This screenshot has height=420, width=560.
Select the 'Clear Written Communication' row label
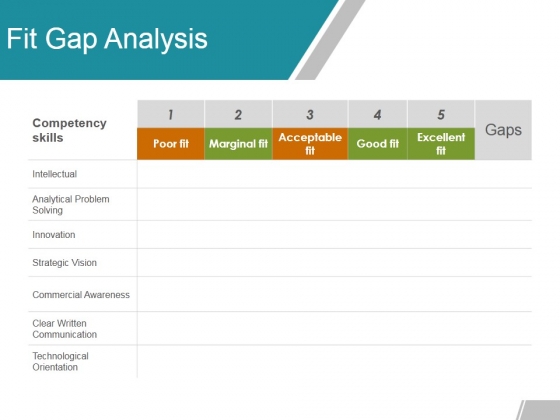[65, 329]
